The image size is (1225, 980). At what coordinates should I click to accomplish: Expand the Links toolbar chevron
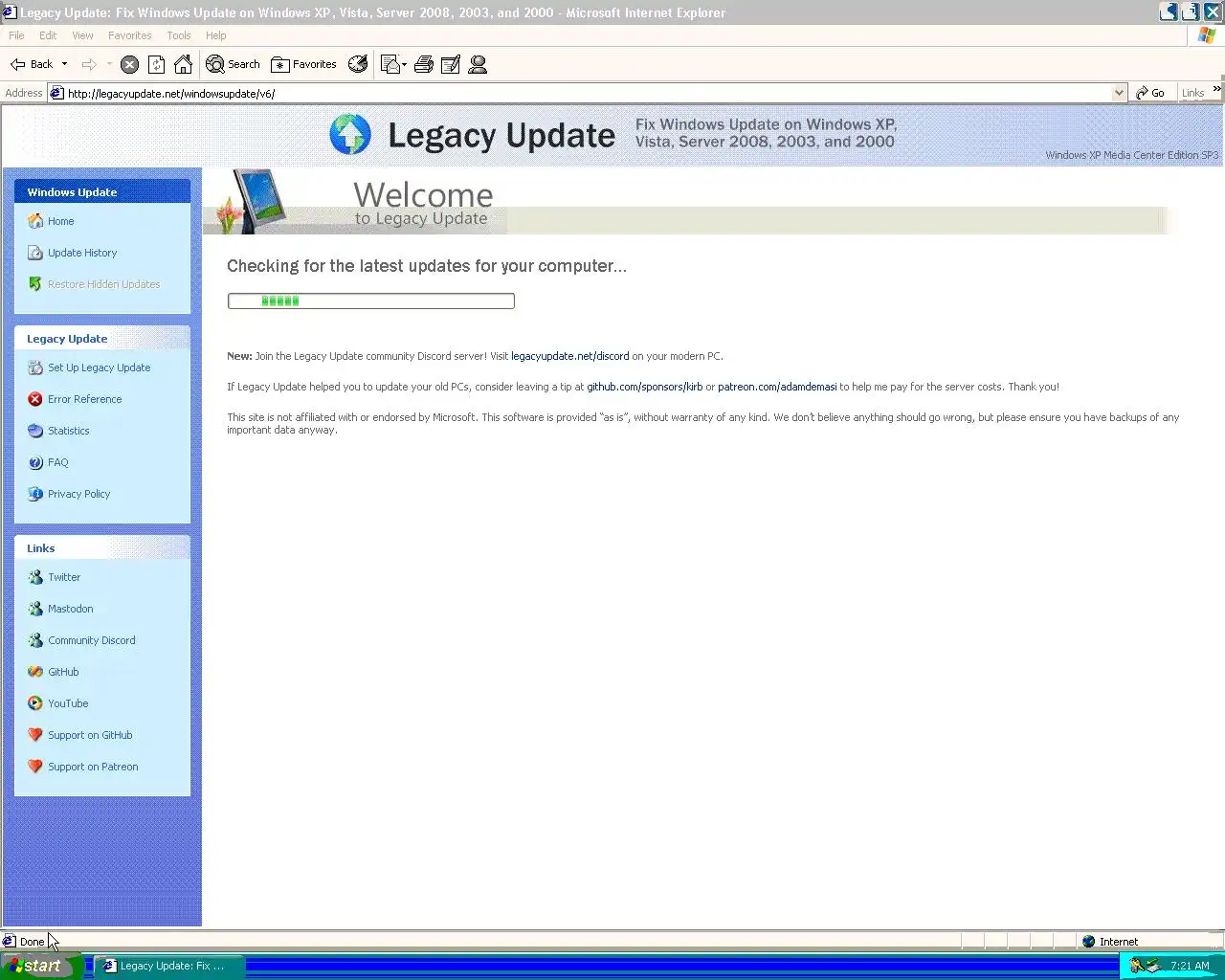click(x=1216, y=89)
